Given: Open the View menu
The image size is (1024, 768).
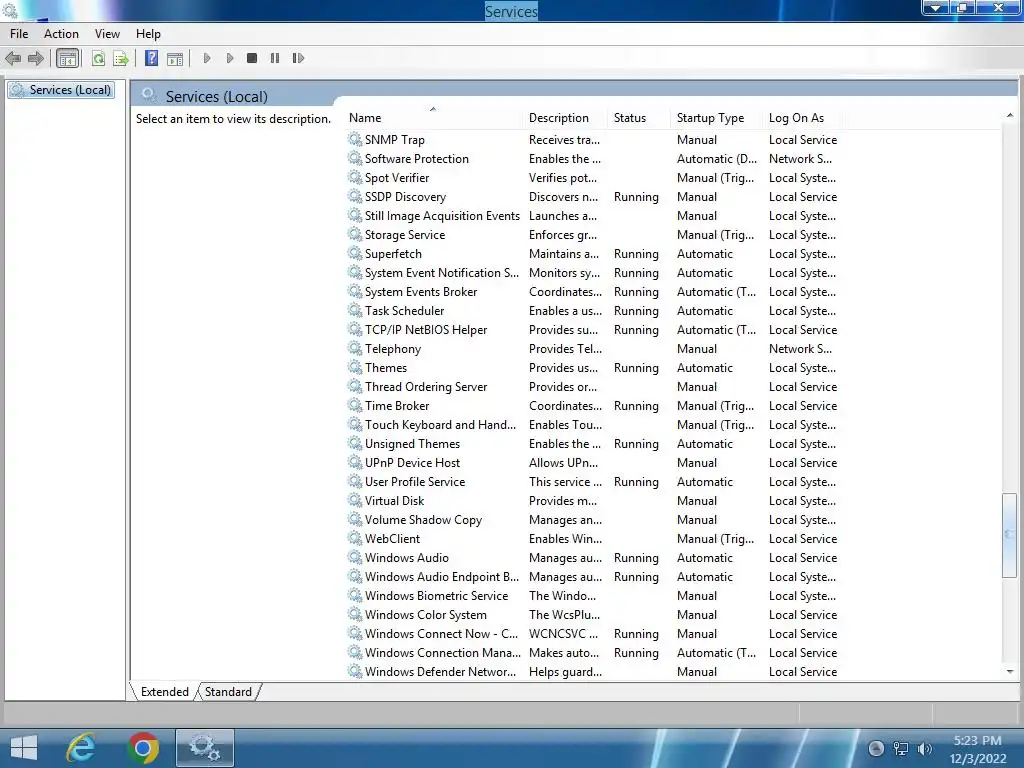Looking at the screenshot, I should (x=107, y=34).
